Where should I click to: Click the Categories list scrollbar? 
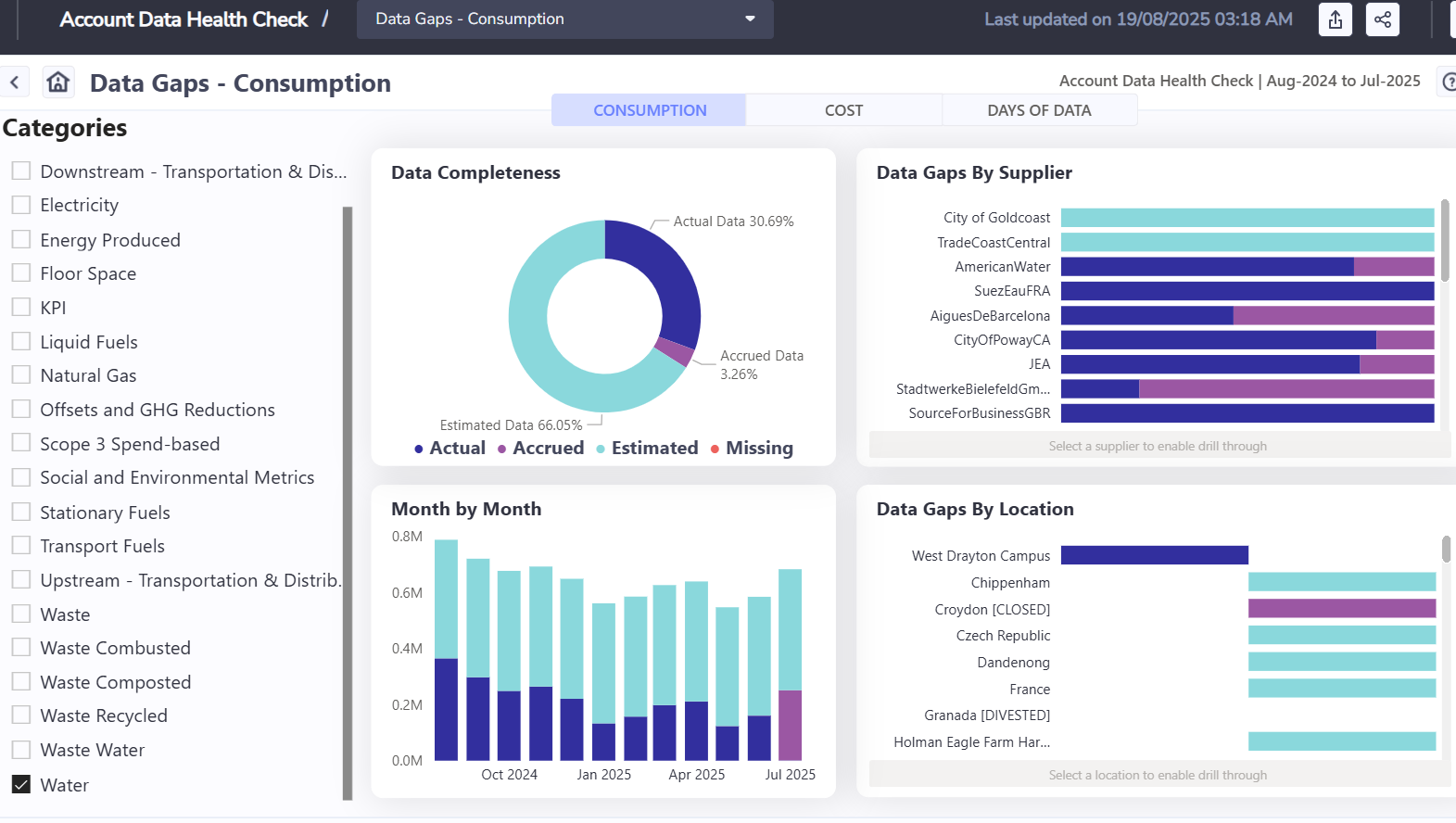pyautogui.click(x=348, y=500)
